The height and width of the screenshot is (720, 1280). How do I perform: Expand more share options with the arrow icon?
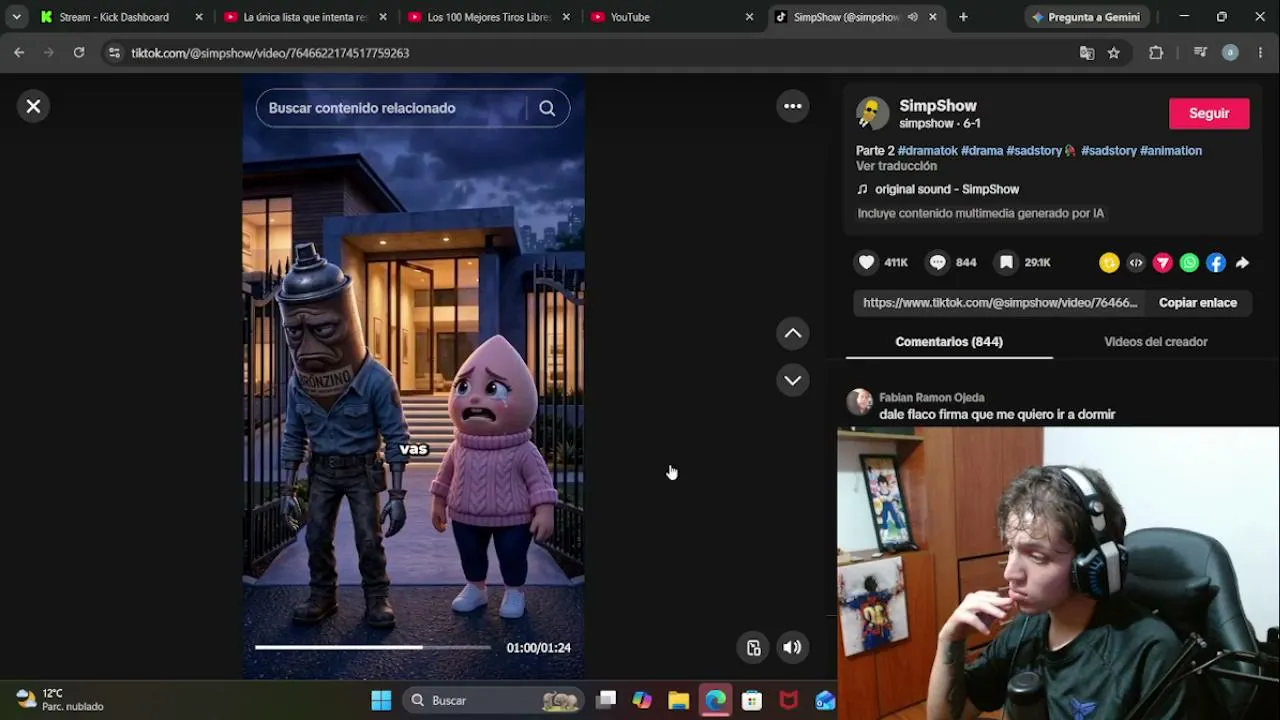pos(1242,263)
